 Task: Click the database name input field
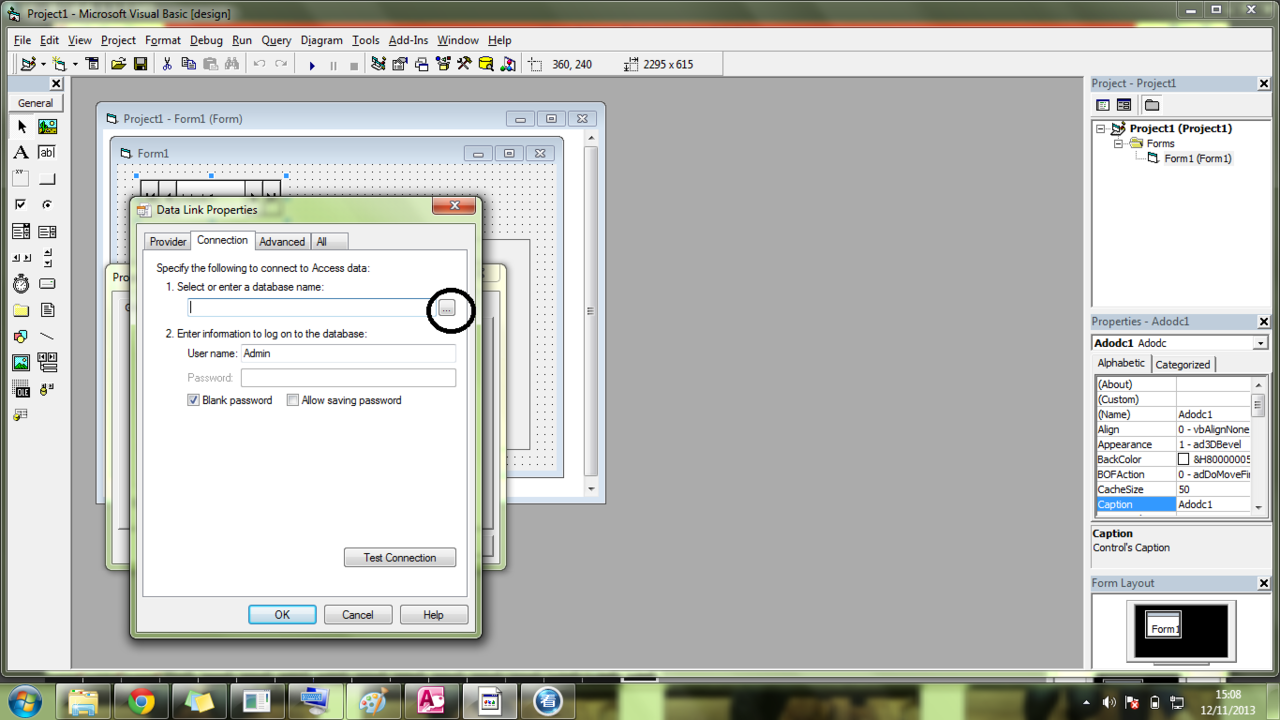point(311,308)
